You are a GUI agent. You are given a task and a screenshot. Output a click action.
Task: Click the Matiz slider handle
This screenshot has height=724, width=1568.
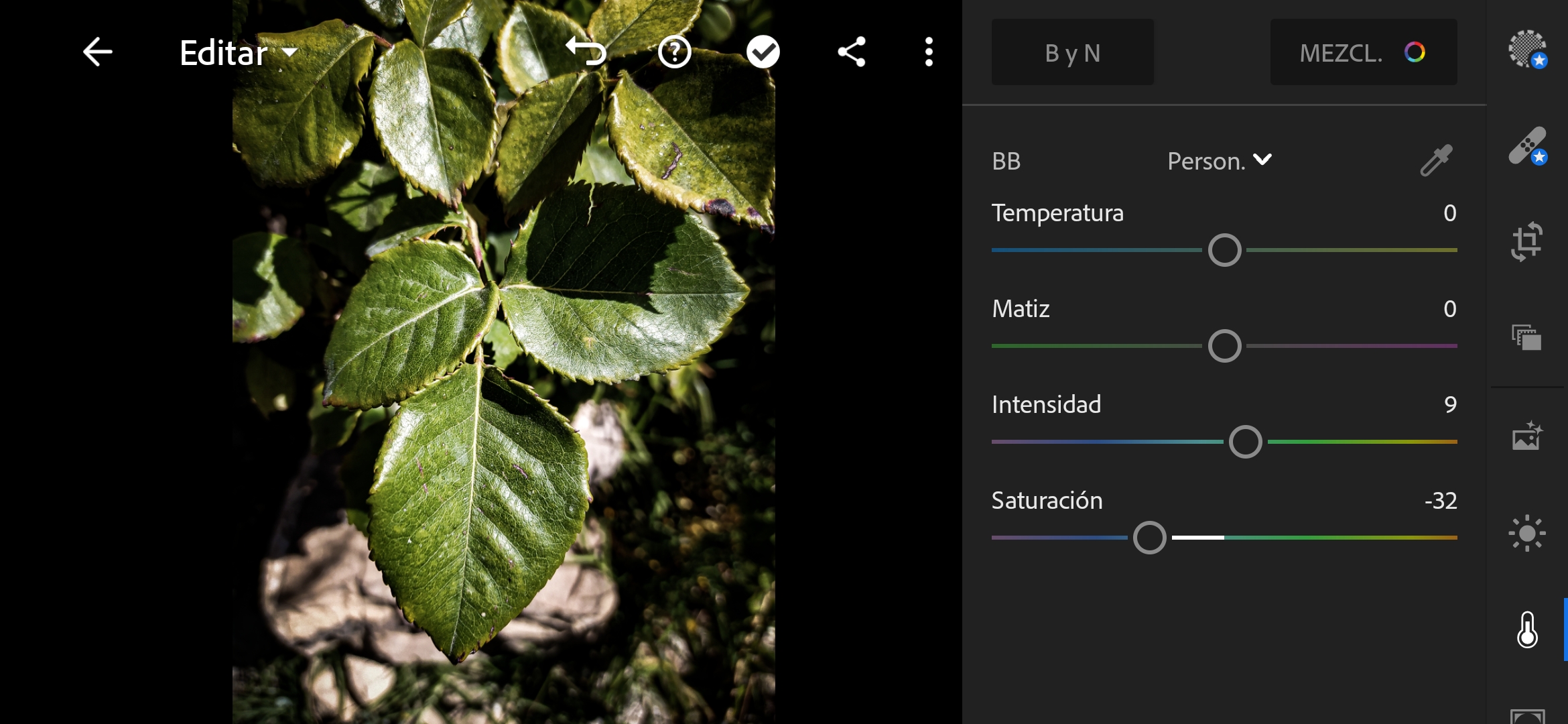pos(1224,346)
